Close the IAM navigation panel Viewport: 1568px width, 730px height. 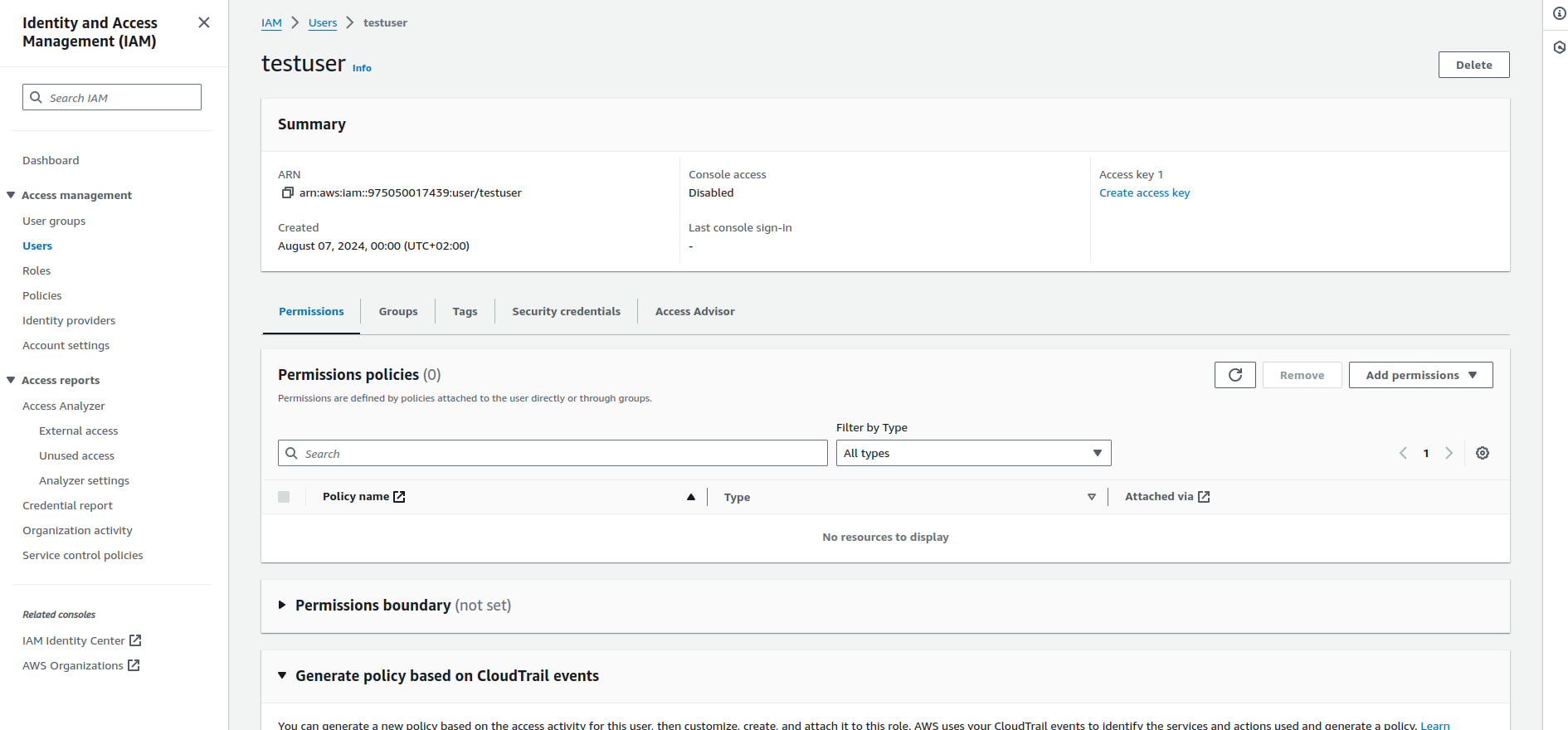pyautogui.click(x=204, y=22)
